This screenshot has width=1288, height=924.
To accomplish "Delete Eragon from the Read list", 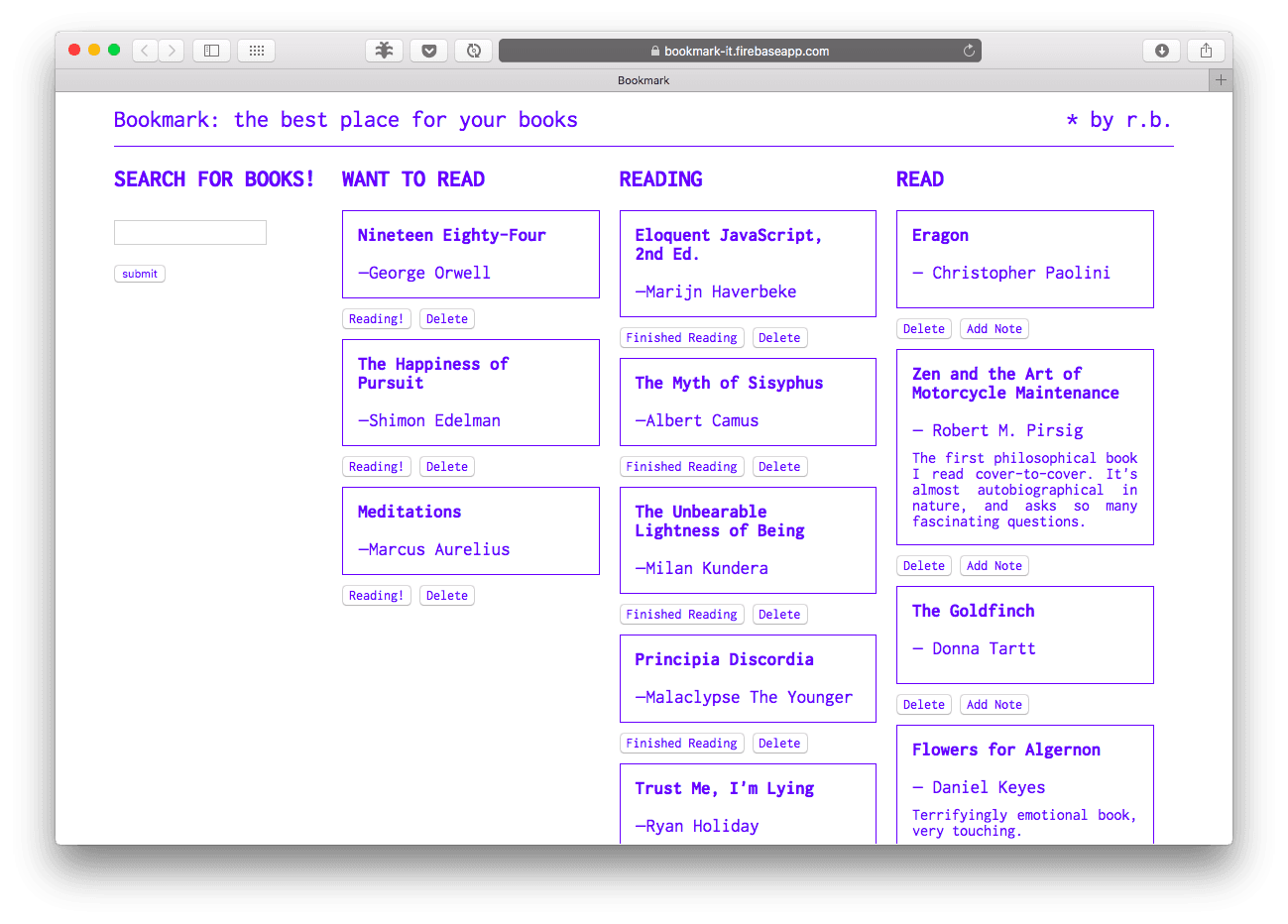I will coord(924,329).
